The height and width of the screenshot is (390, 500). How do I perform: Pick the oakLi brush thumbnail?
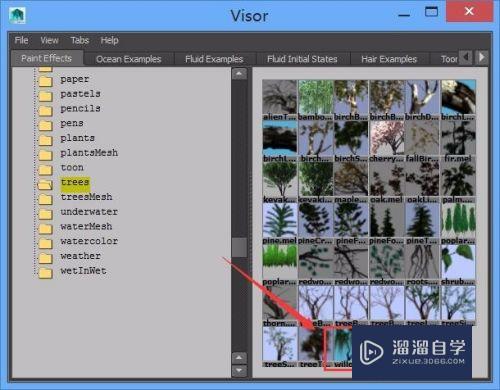422,179
